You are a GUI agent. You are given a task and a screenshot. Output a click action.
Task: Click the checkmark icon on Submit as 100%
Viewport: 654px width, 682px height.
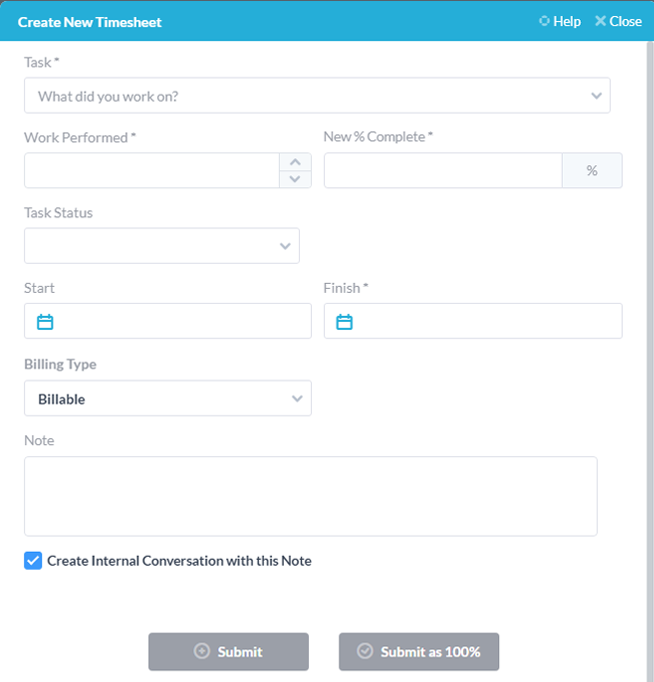[365, 652]
